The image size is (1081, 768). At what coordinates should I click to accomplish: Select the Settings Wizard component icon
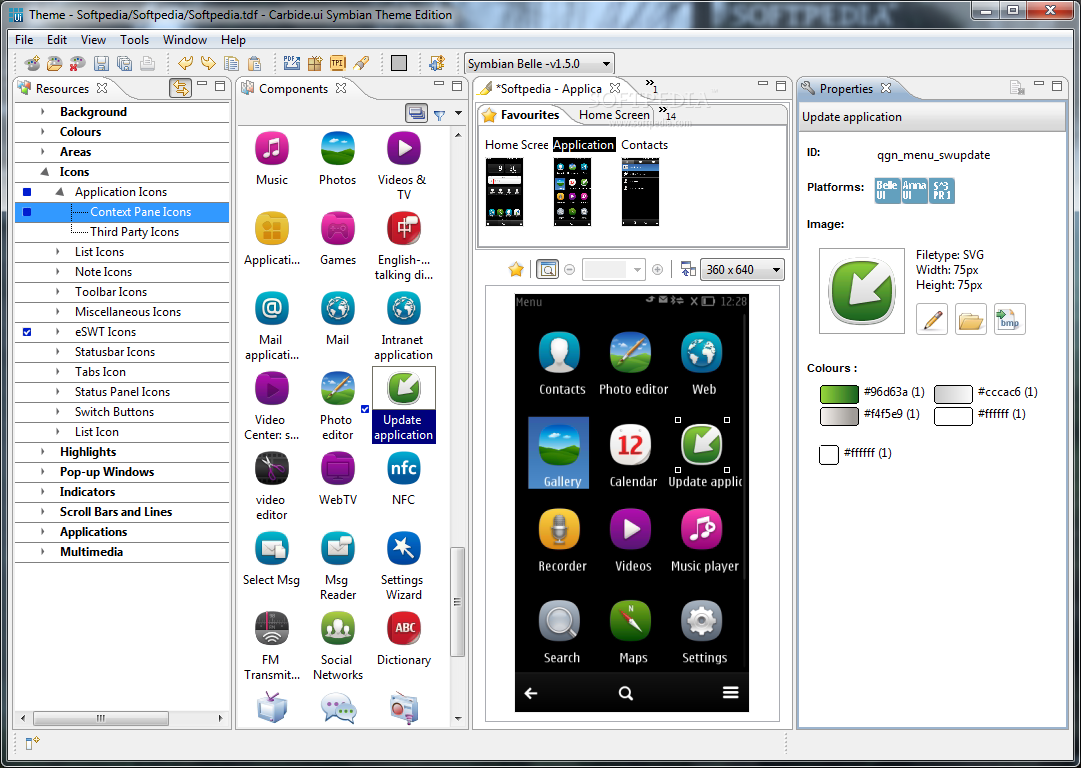point(403,549)
